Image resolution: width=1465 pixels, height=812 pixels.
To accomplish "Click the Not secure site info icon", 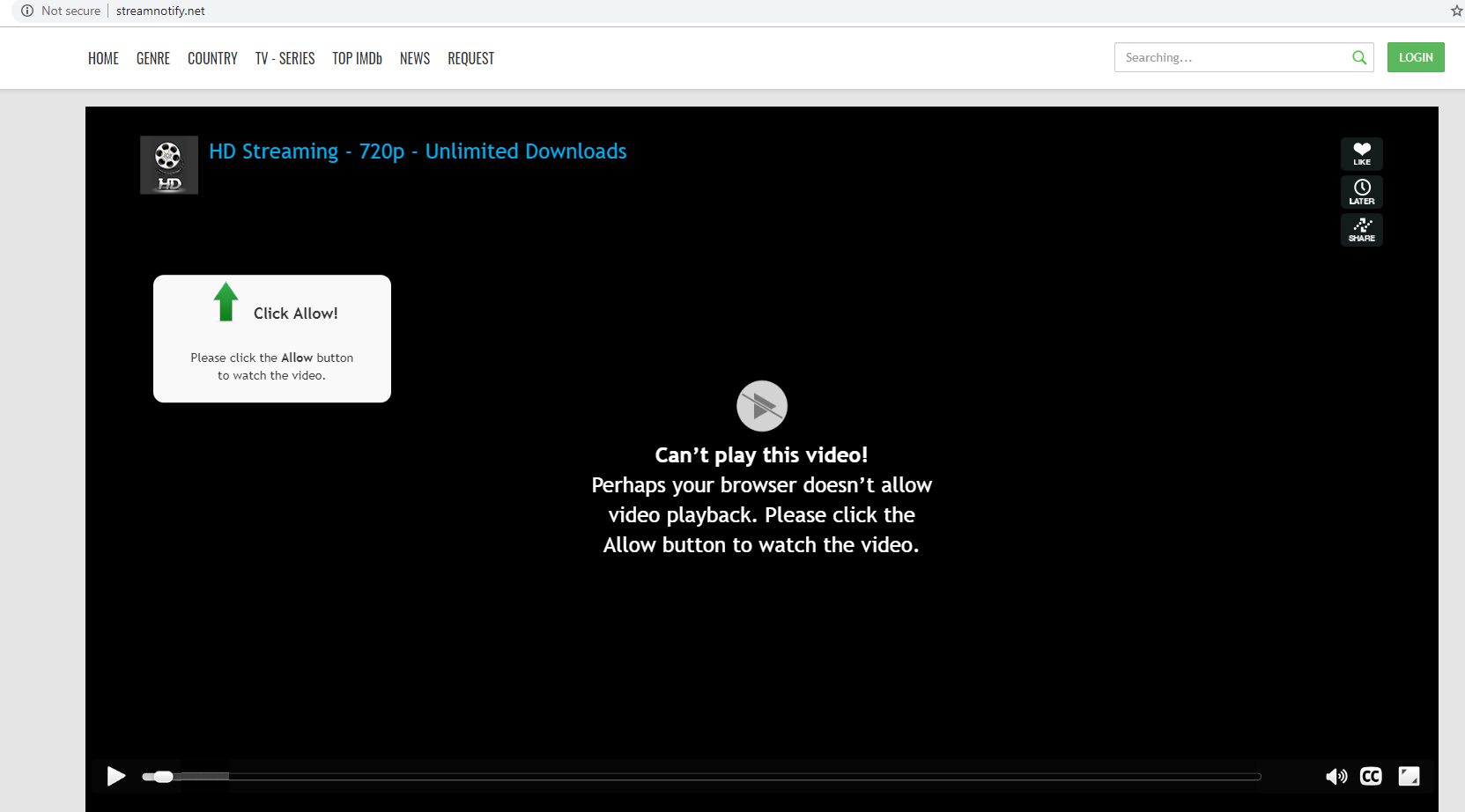I will [27, 11].
